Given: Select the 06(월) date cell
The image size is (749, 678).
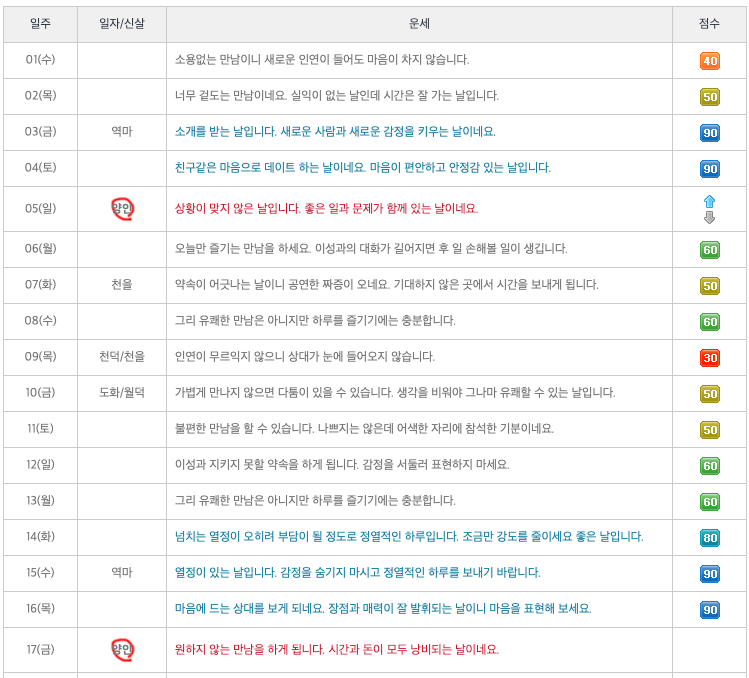Looking at the screenshot, I should (41, 248).
